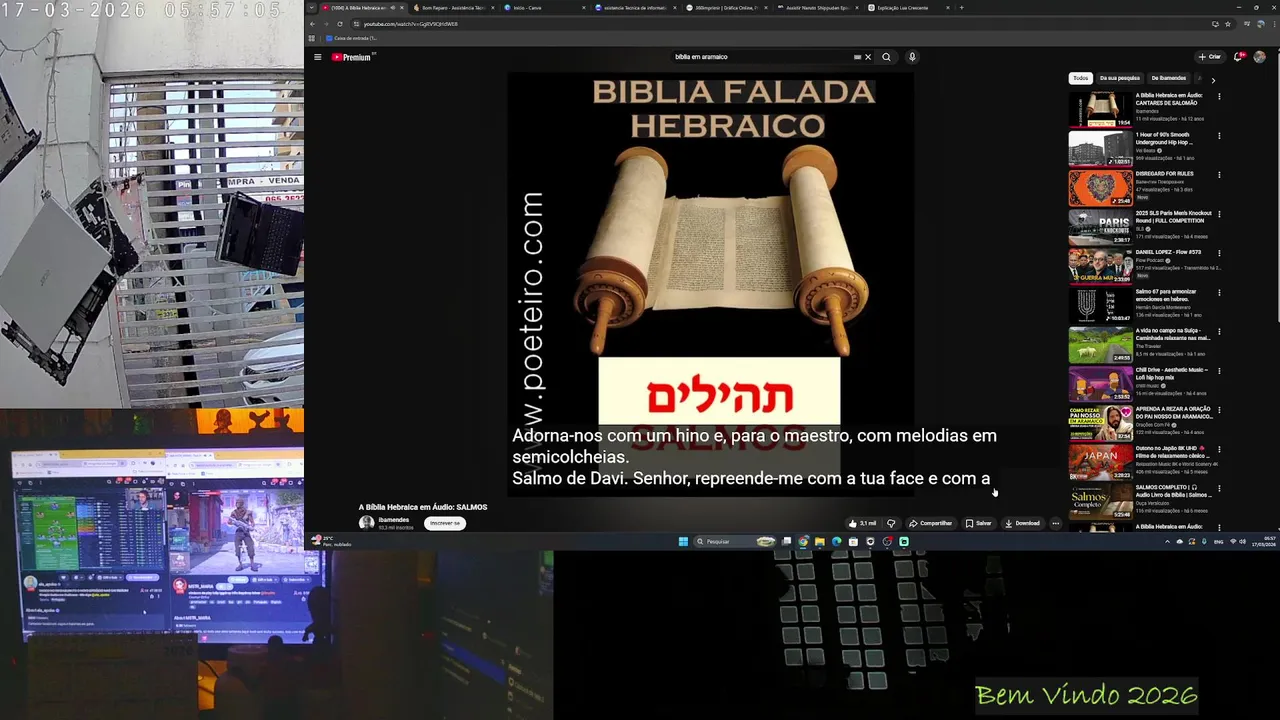Open 'Chill Drive - Aesthetic Music' lofi video
1280x720 pixels.
[x=1100, y=383]
